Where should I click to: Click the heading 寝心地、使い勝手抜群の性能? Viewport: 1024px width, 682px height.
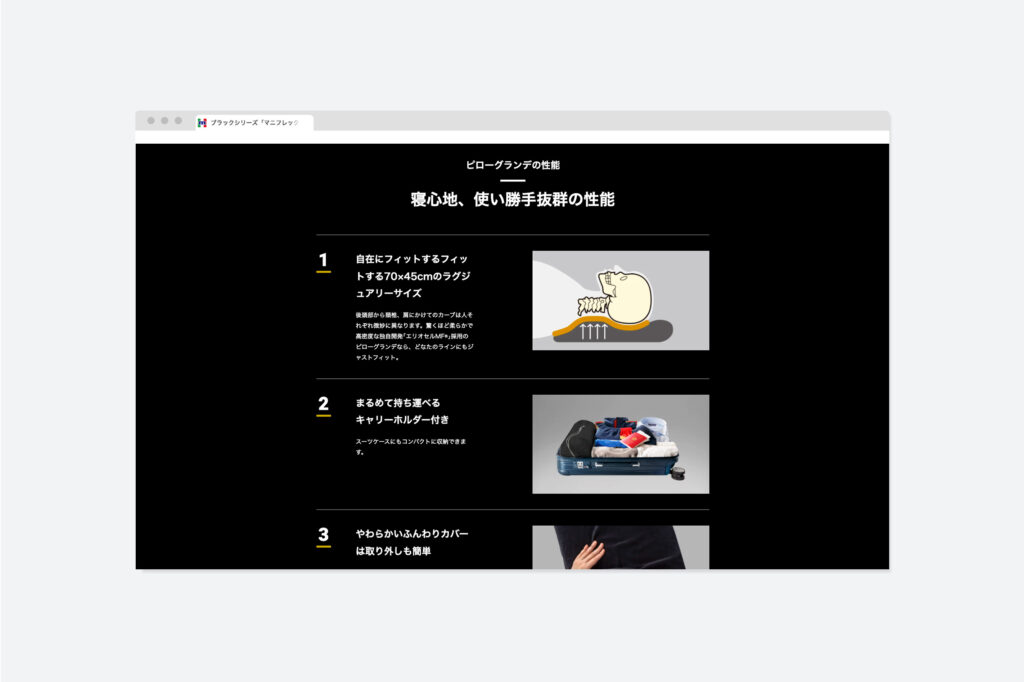click(x=512, y=199)
